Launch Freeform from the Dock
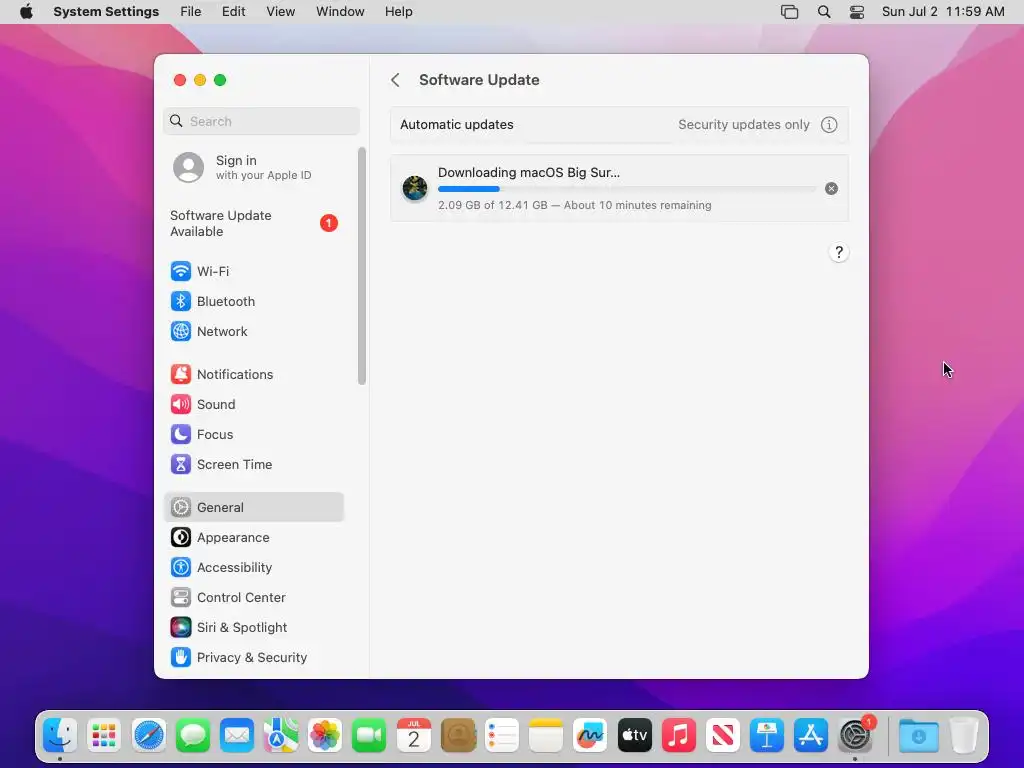This screenshot has width=1024, height=768. click(x=590, y=735)
